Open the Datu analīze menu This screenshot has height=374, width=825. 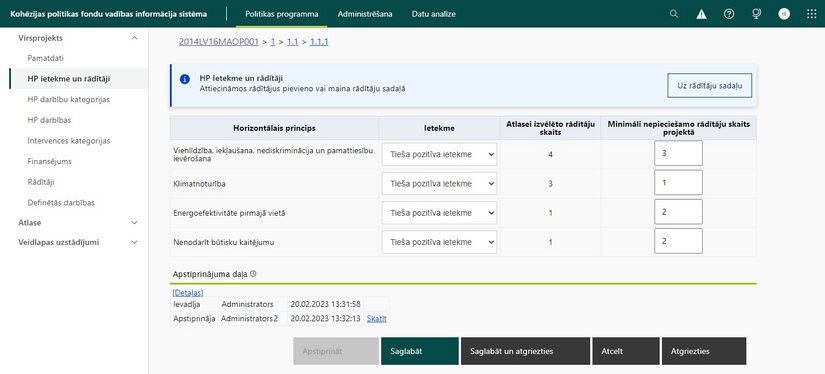[434, 14]
